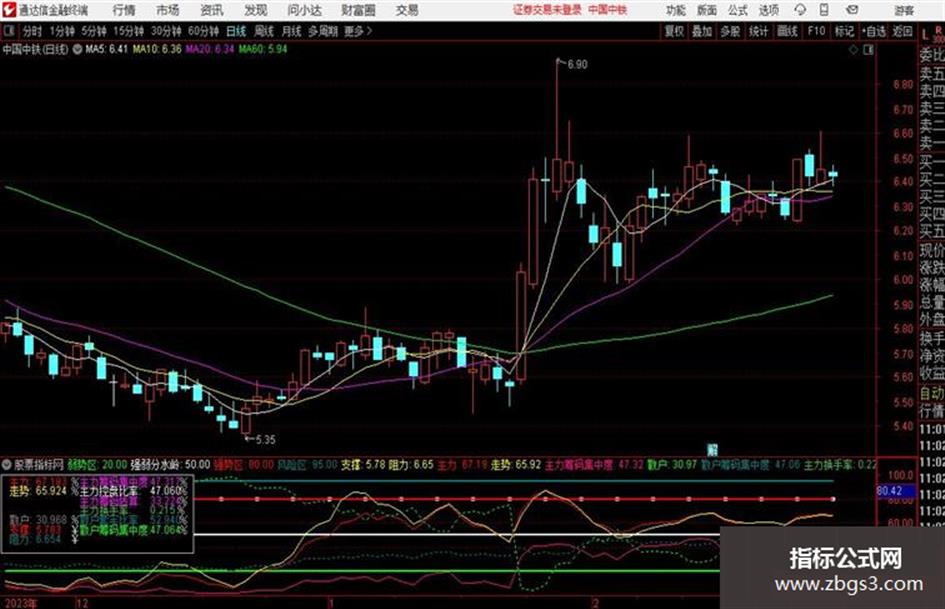945x609 pixels.
Task: Click 散户筹码集中度 47.064% in info box
Action: [134, 529]
